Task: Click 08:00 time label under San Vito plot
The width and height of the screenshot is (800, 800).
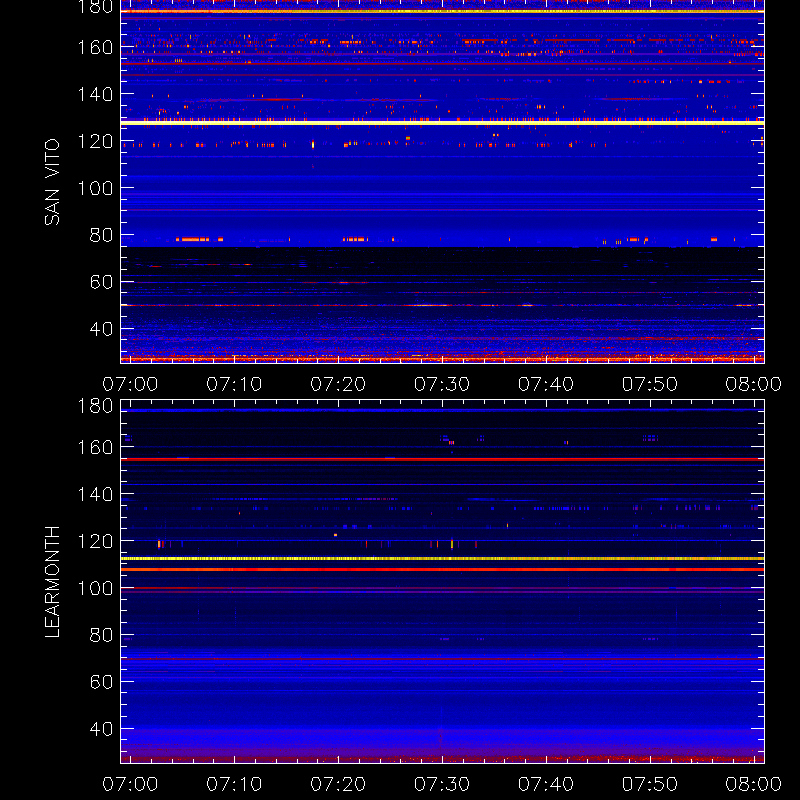Action: [x=754, y=384]
